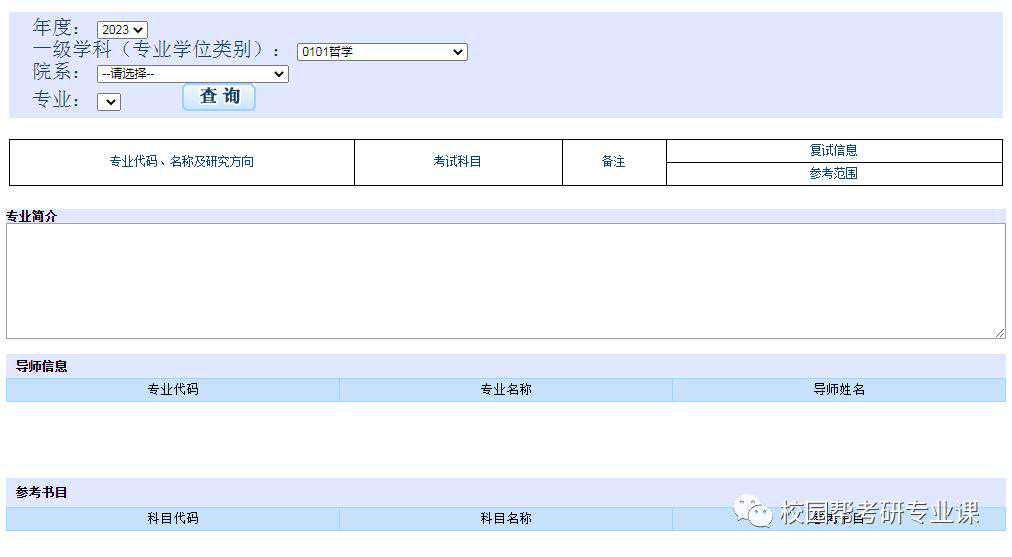Click the 查询 search button
This screenshot has height=557, width=1012.
click(219, 97)
